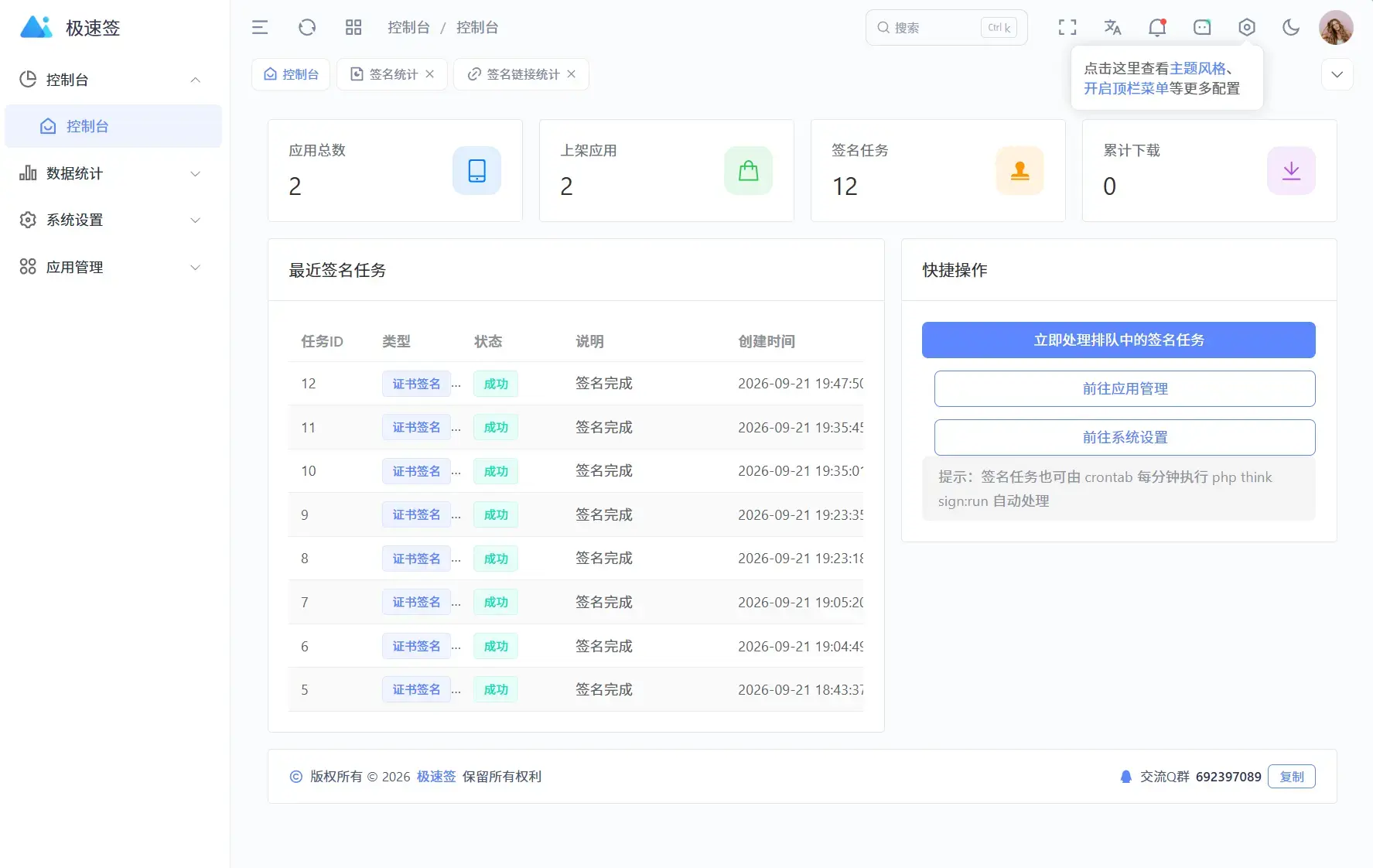Close the 签名统计 tab
1373x868 pixels.
pyautogui.click(x=430, y=74)
